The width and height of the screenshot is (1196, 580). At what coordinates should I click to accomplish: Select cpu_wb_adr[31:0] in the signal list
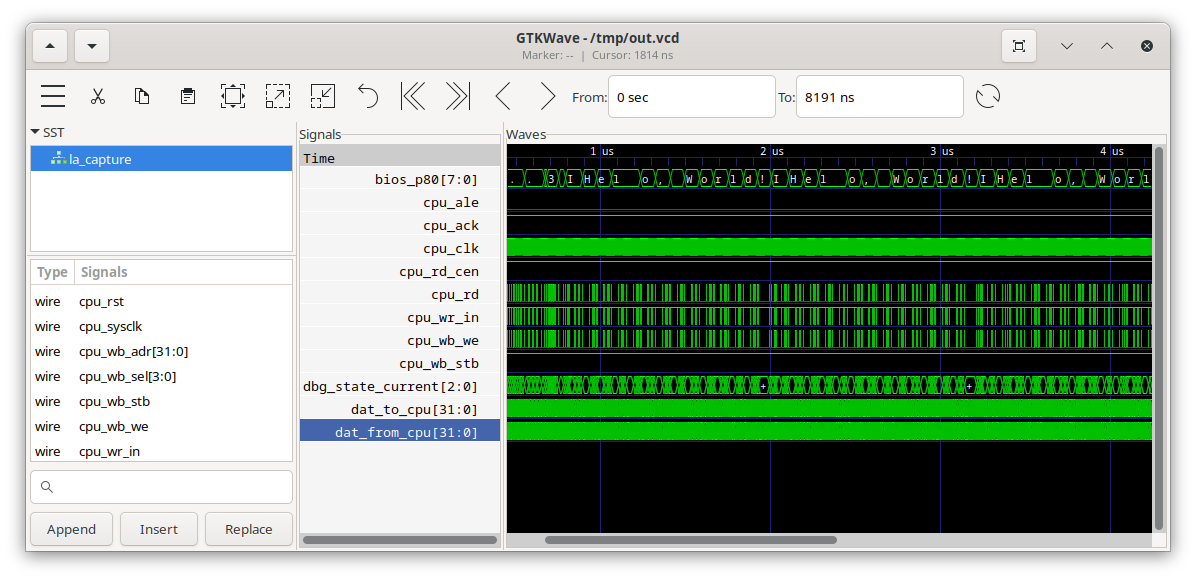[x=133, y=352]
